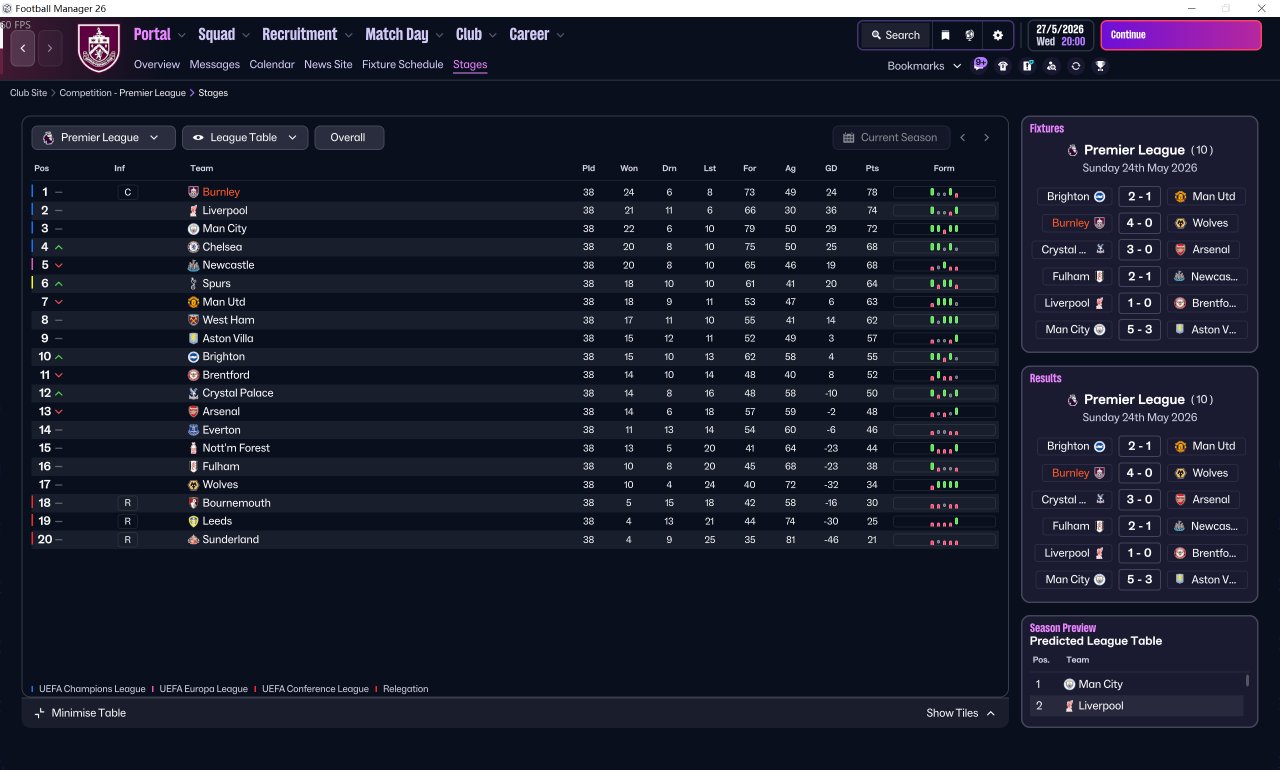This screenshot has height=770, width=1280.
Task: Click the Current Season selector
Action: [x=890, y=138]
